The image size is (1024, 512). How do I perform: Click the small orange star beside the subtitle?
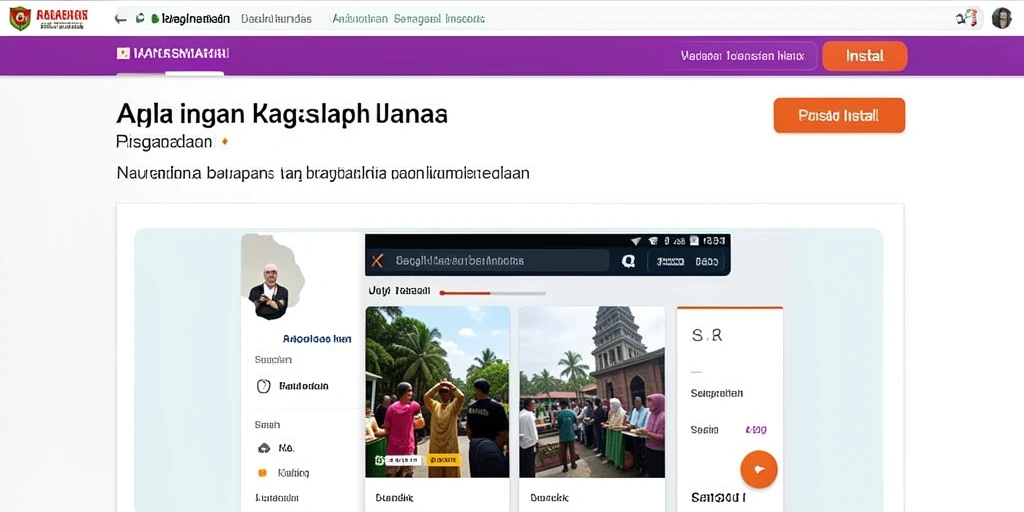coord(225,141)
